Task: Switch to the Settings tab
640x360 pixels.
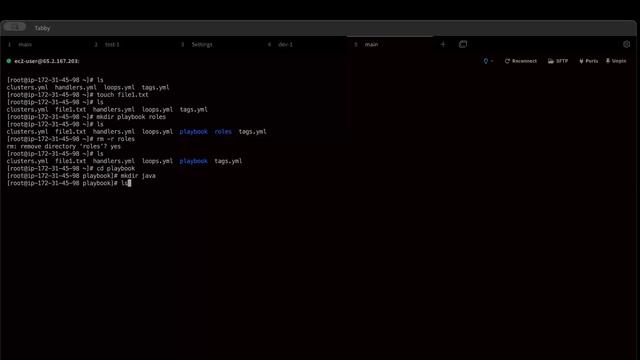Action: coord(202,44)
